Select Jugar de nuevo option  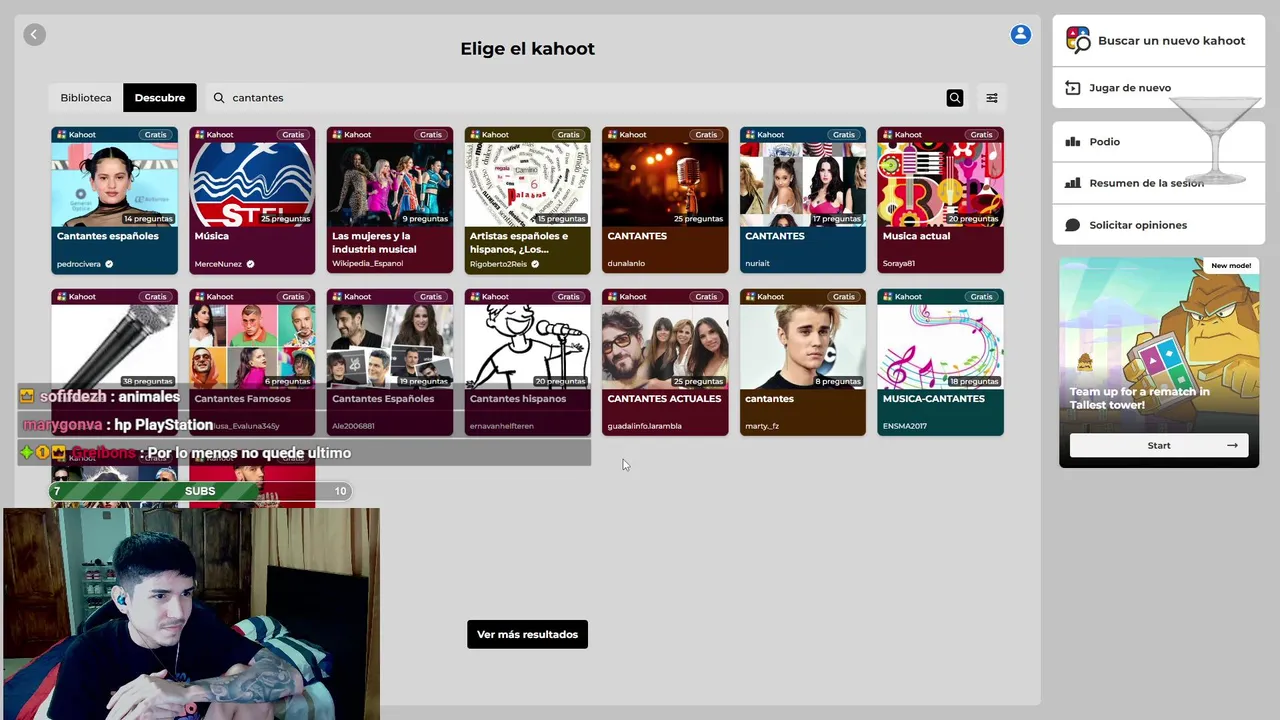(x=1158, y=88)
